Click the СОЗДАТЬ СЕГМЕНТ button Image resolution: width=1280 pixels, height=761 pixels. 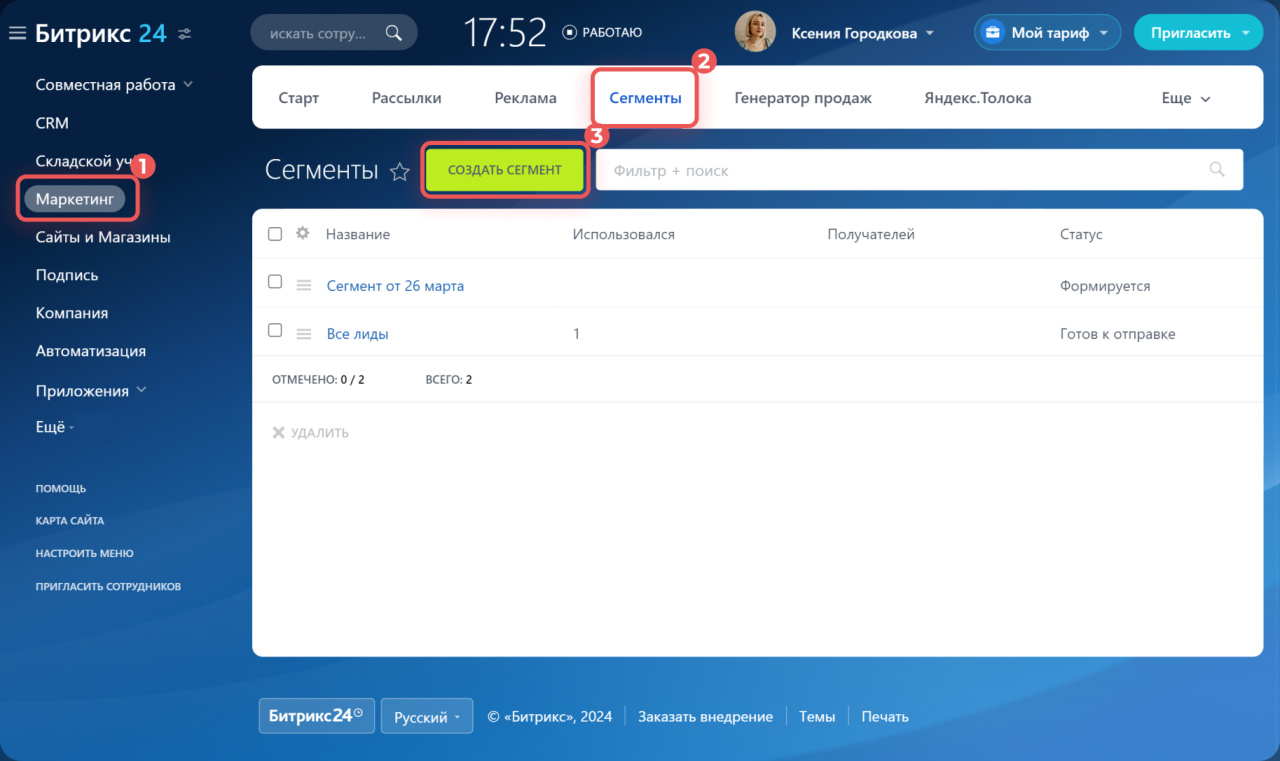504,170
